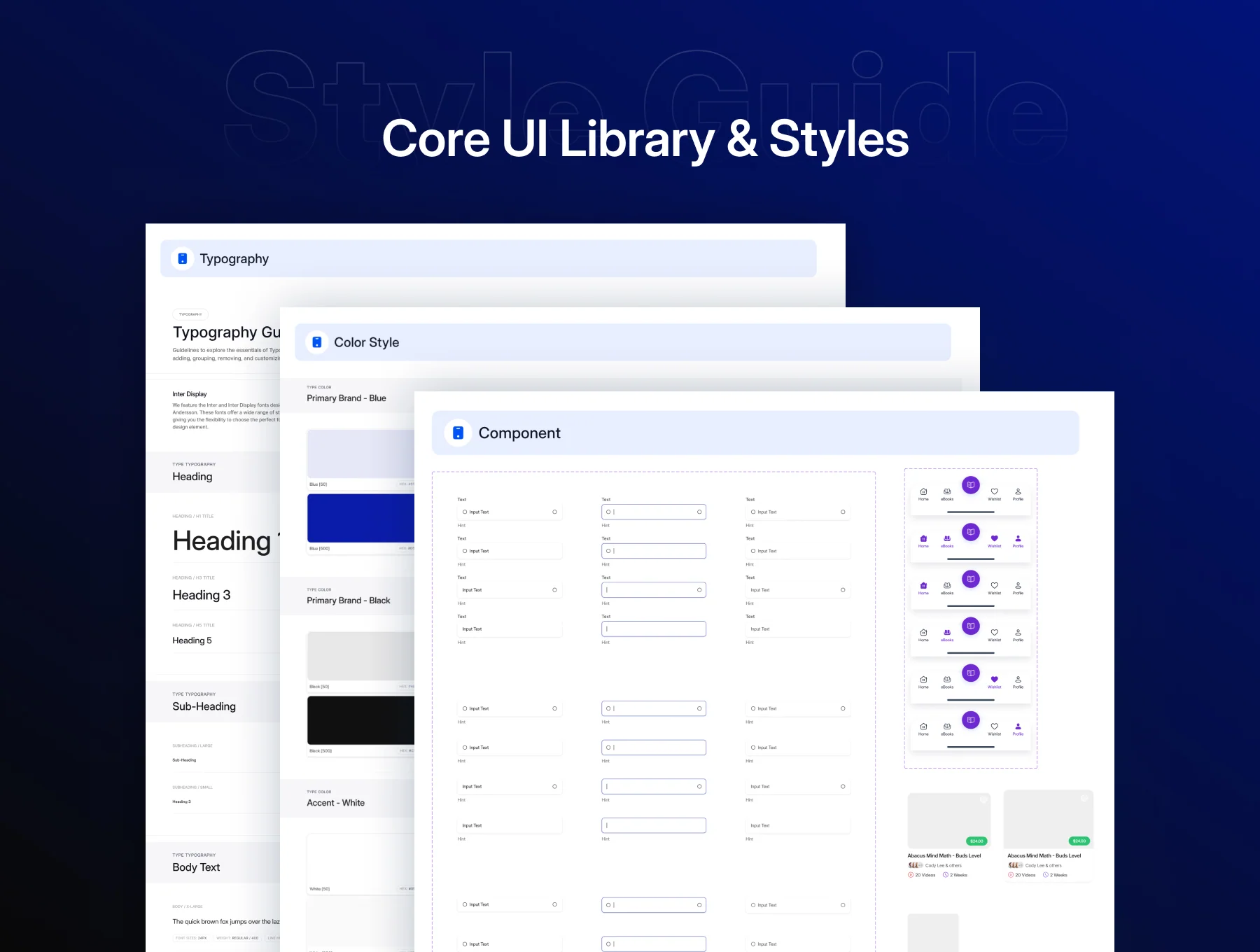Tap purple eBooks icon in the nav bar where only eBooks is active

(947, 633)
